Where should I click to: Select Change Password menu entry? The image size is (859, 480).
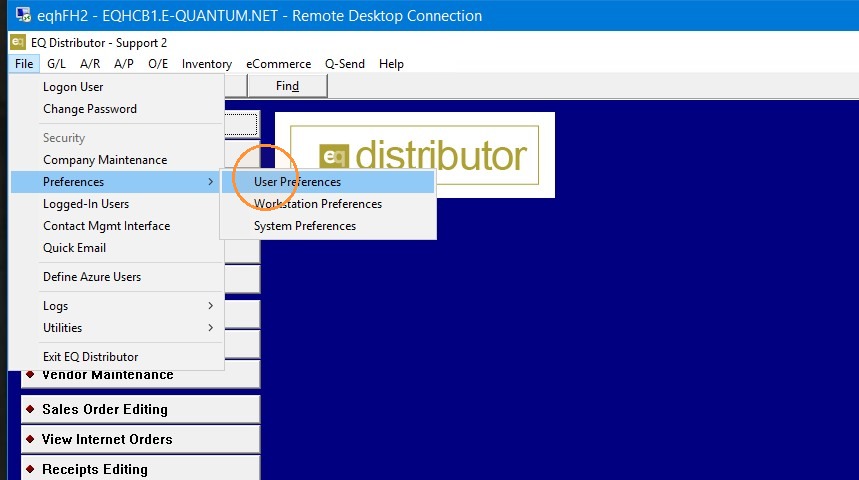tap(117, 108)
